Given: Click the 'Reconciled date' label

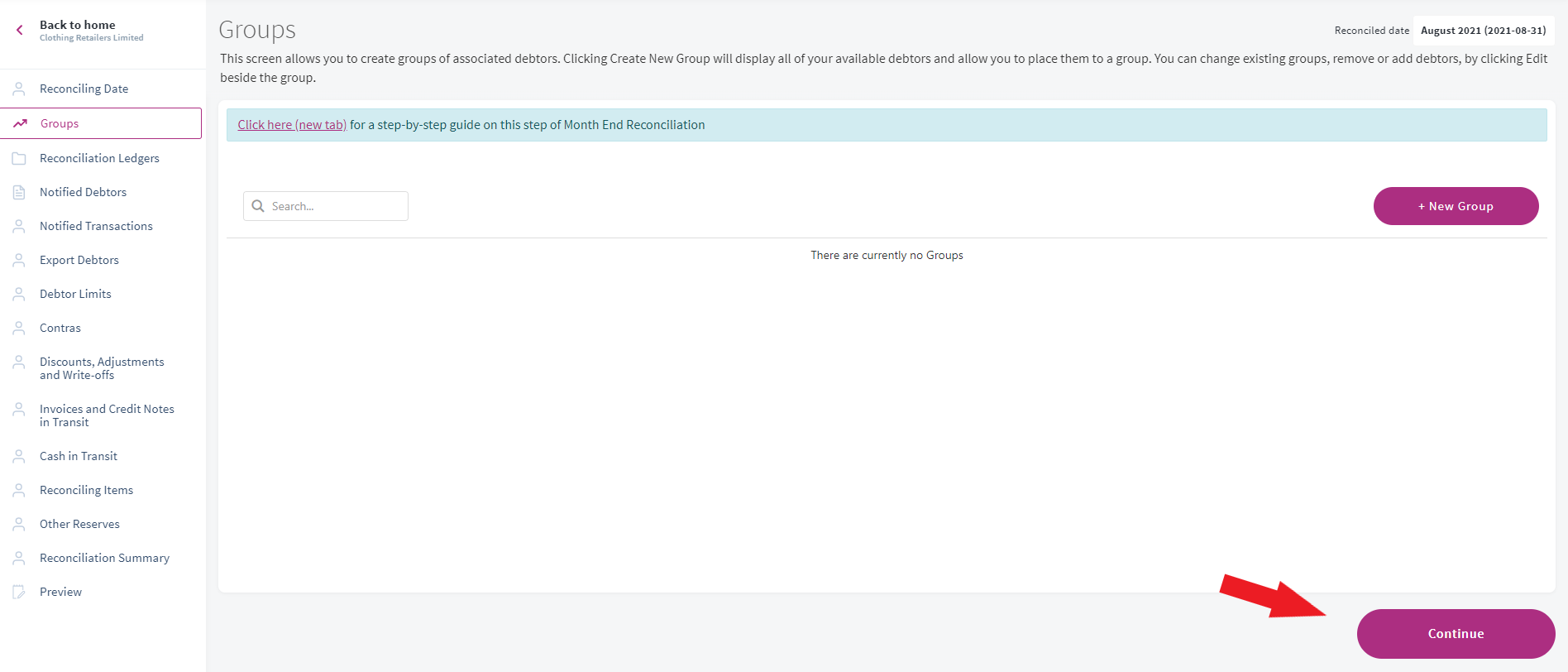Looking at the screenshot, I should tap(1371, 31).
